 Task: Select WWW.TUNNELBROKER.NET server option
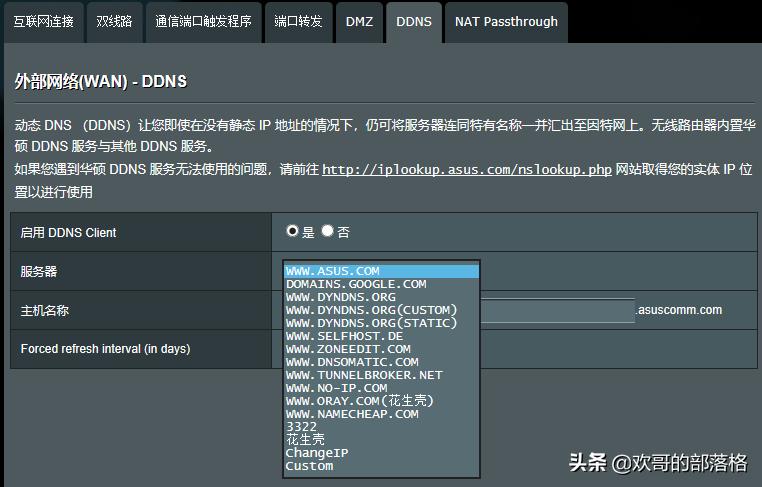(381, 375)
